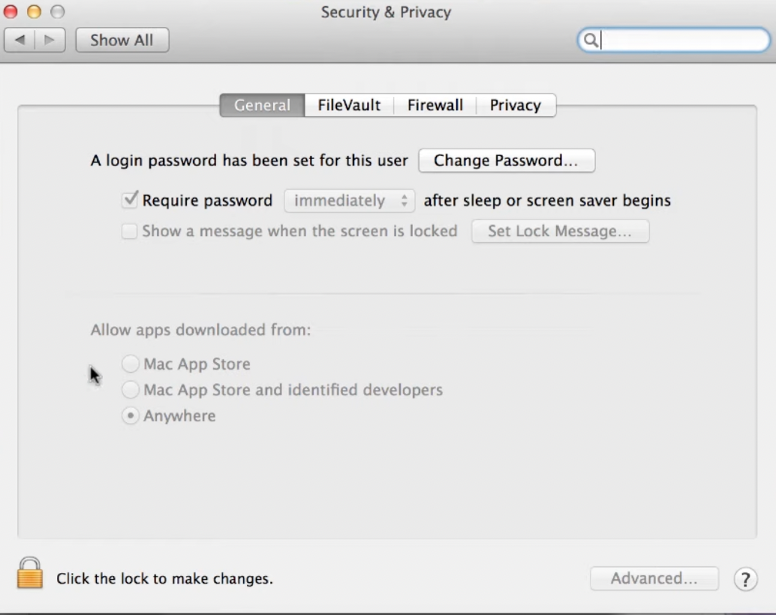Select the Anywhere radio button

coord(130,416)
